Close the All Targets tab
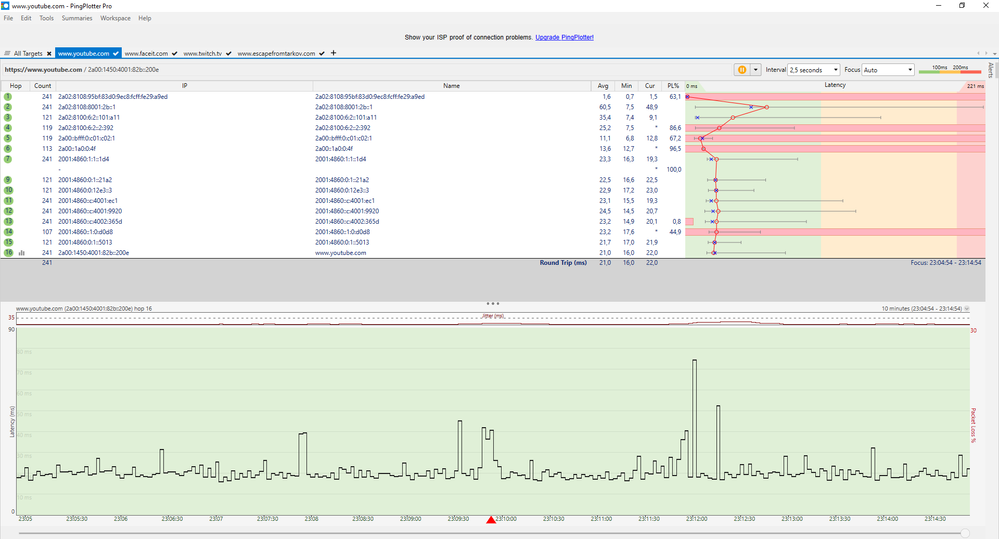The height and width of the screenshot is (539, 999). pos(49,54)
